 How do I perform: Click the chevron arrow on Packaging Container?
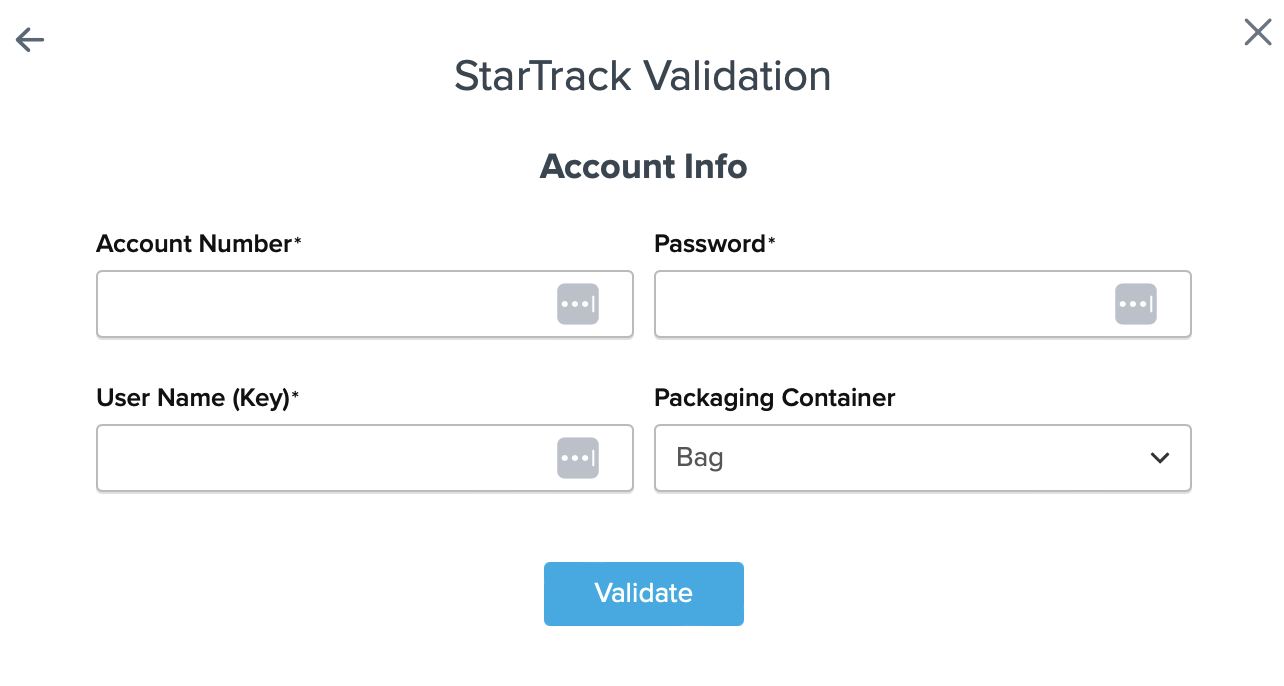pyautogui.click(x=1159, y=458)
